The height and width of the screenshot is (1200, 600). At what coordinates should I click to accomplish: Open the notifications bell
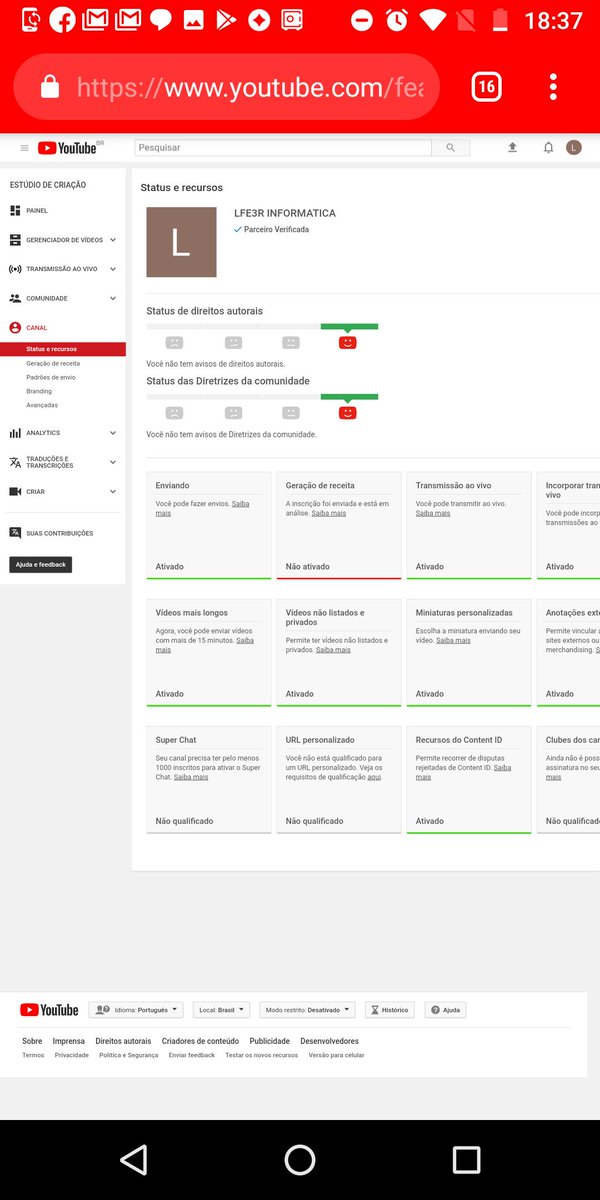pos(548,148)
